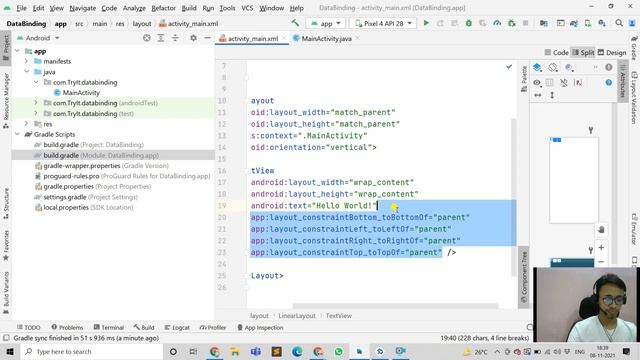Open Project panel settings gear
This screenshot has width=640, height=360.
point(193,38)
